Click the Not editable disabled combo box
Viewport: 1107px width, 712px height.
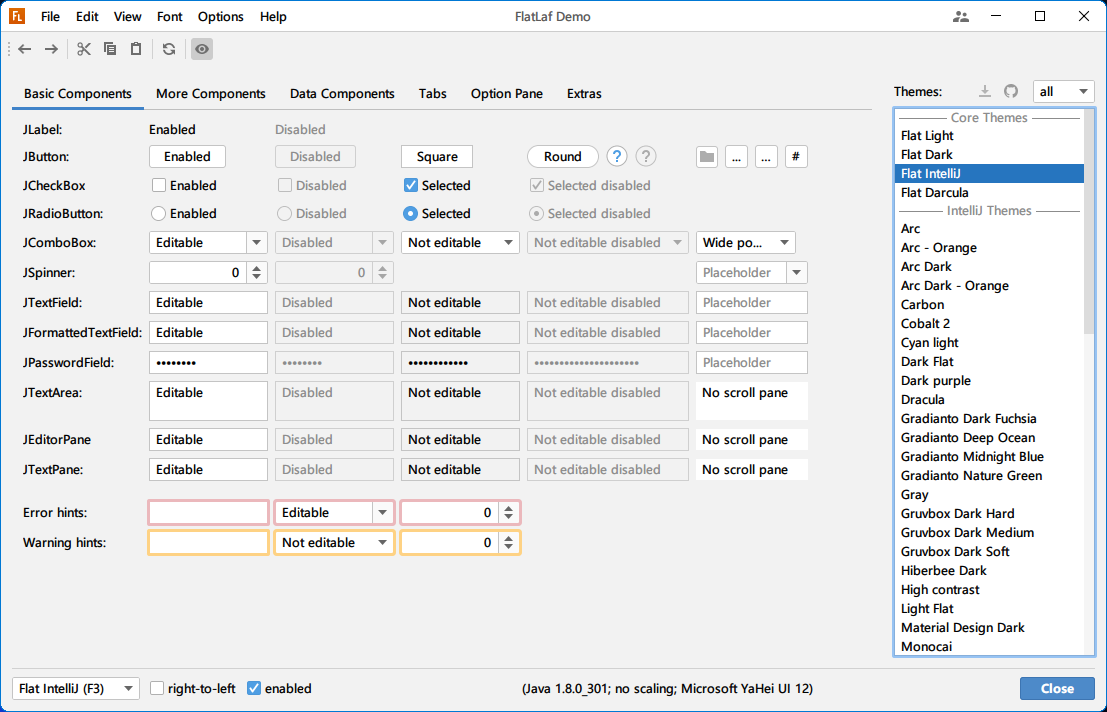click(608, 243)
